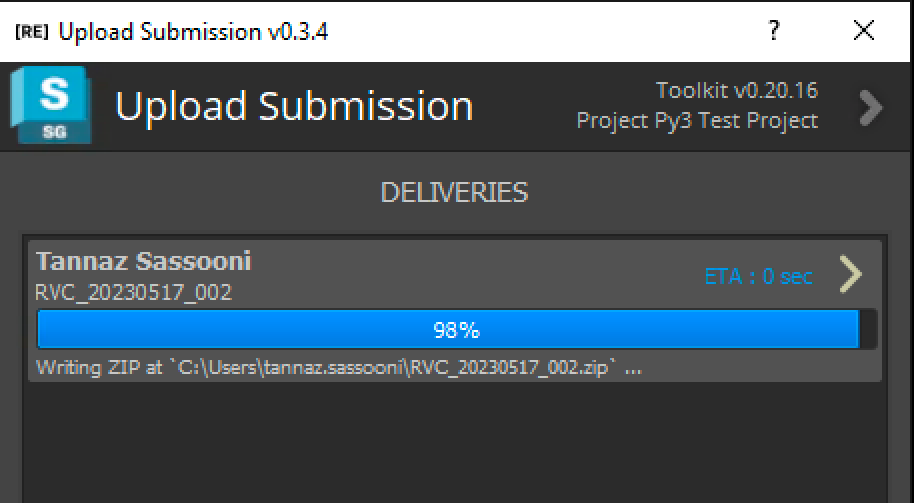Click the empty deliveries list area
Viewport: 914px width, 503px height.
(x=455, y=443)
